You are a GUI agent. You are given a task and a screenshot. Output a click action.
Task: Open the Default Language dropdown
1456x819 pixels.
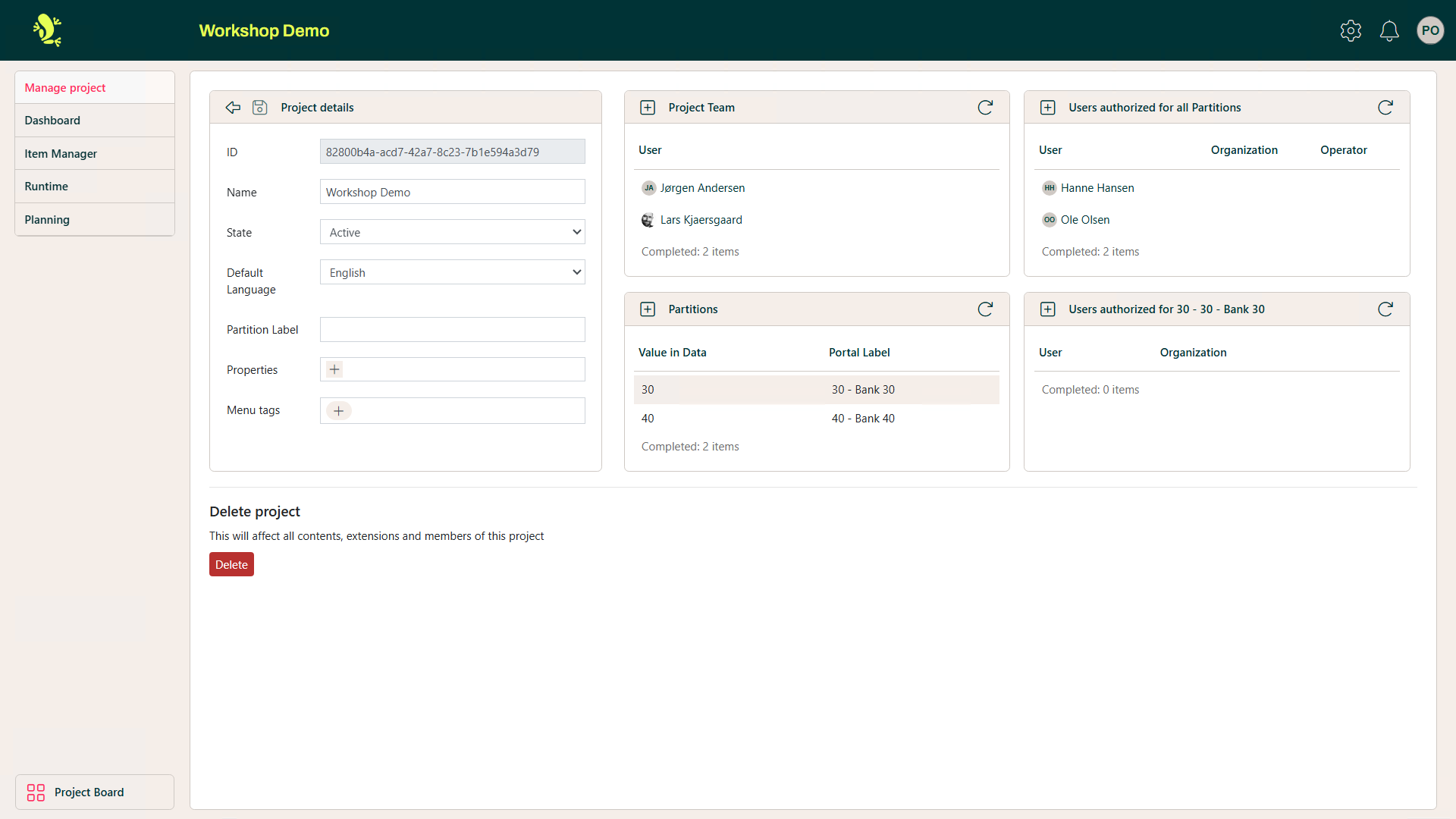[452, 271]
